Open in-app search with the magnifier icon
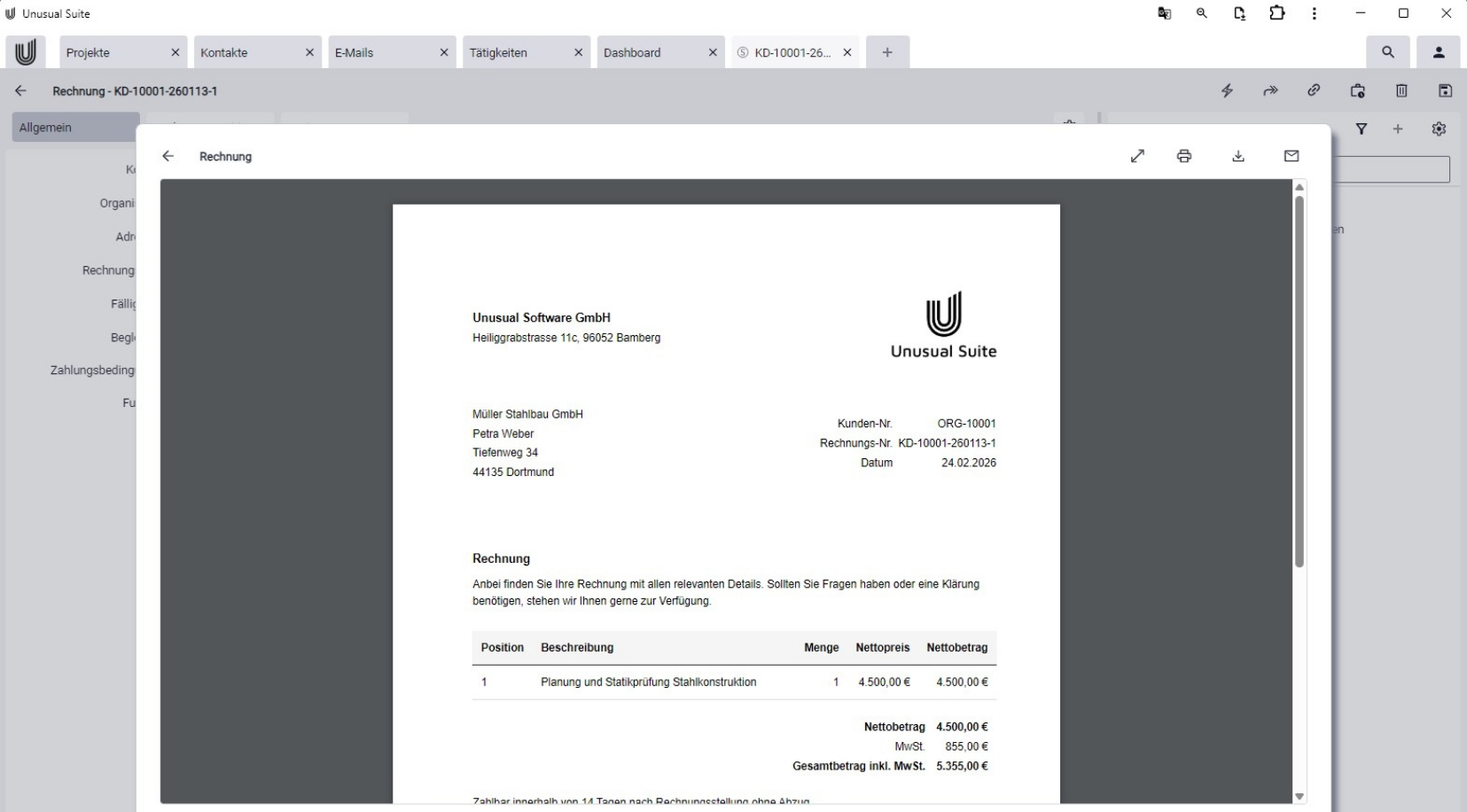The width and height of the screenshot is (1467, 812). pos(1388,52)
